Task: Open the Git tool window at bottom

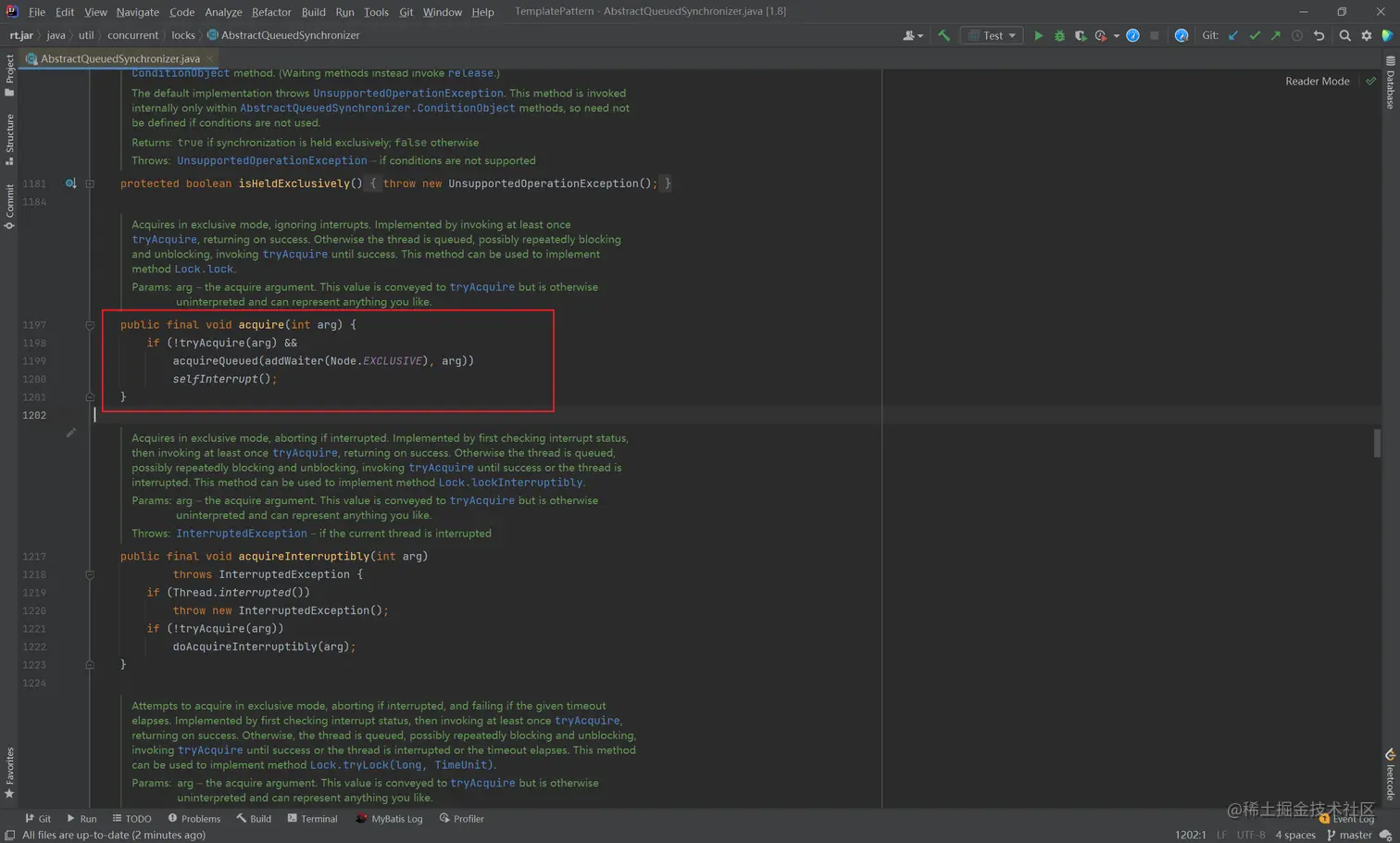Action: click(x=38, y=819)
